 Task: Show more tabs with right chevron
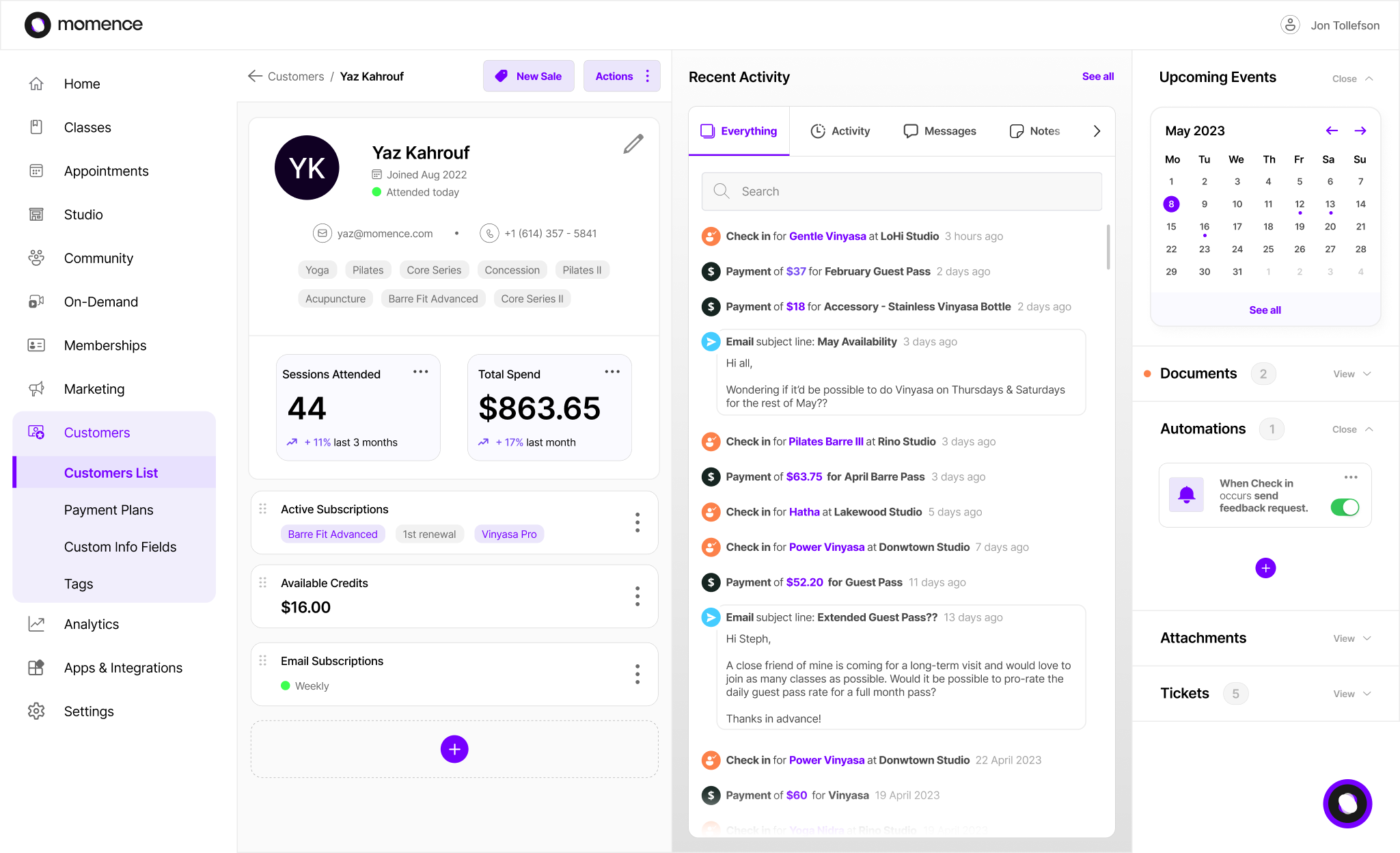click(x=1097, y=131)
